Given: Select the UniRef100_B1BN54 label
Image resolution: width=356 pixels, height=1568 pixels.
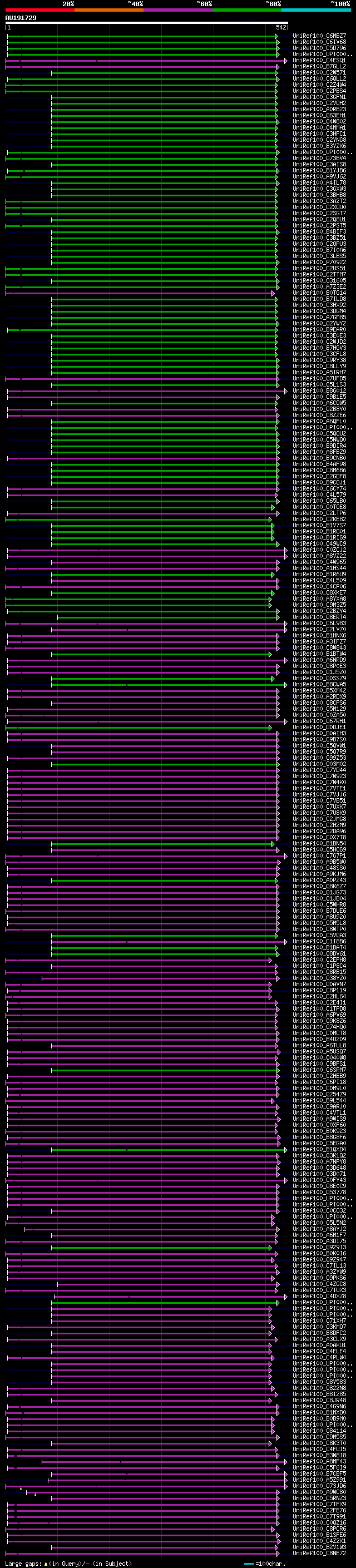Looking at the screenshot, I should (x=319, y=844).
